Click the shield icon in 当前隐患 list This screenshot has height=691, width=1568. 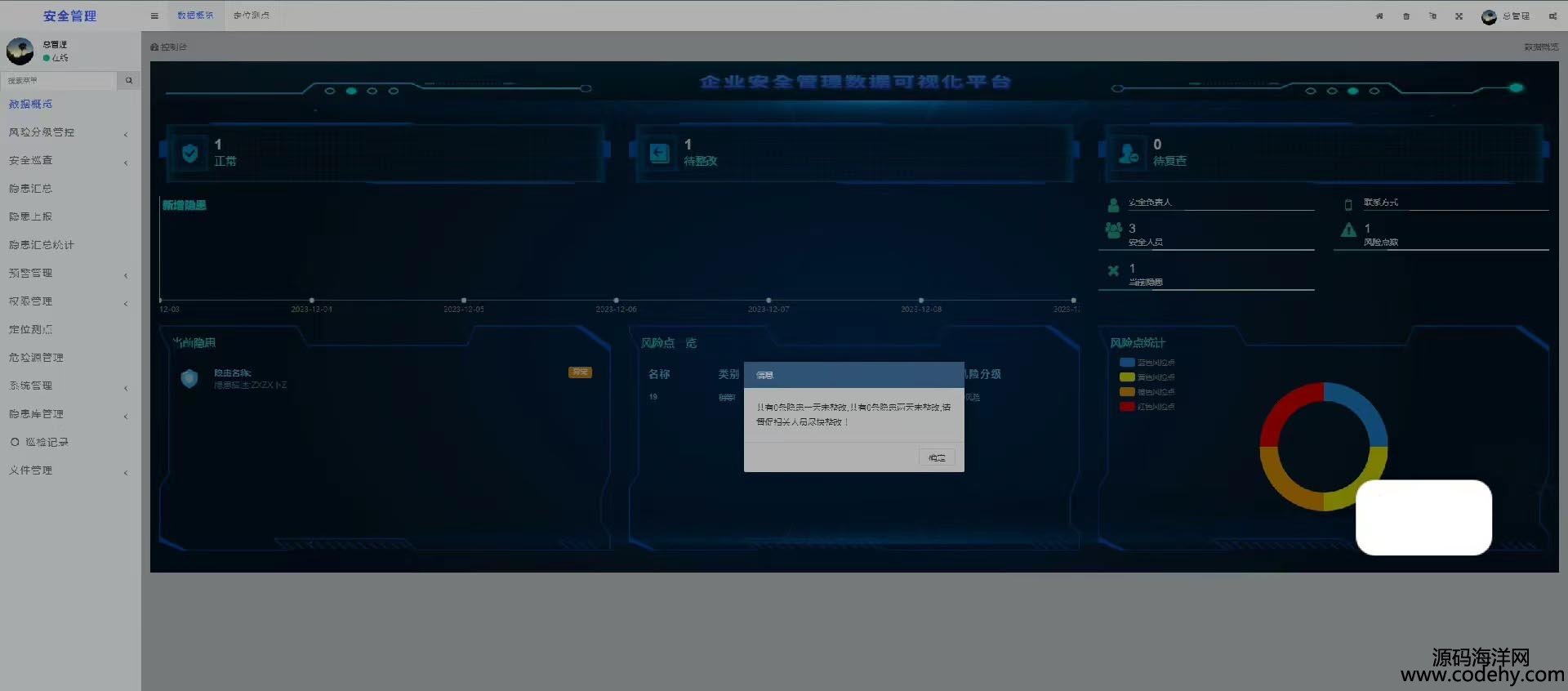click(x=189, y=378)
